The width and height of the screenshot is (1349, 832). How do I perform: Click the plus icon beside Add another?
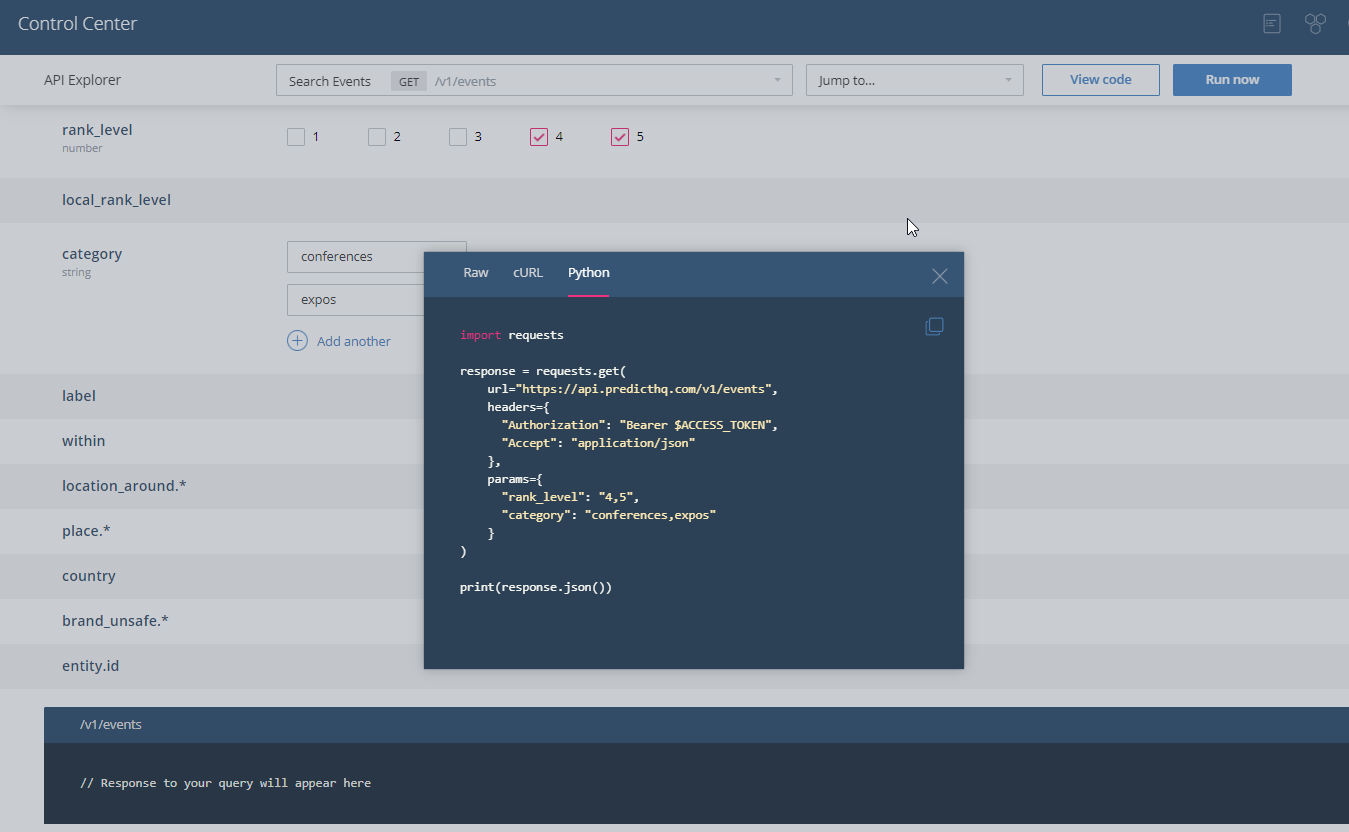(297, 341)
